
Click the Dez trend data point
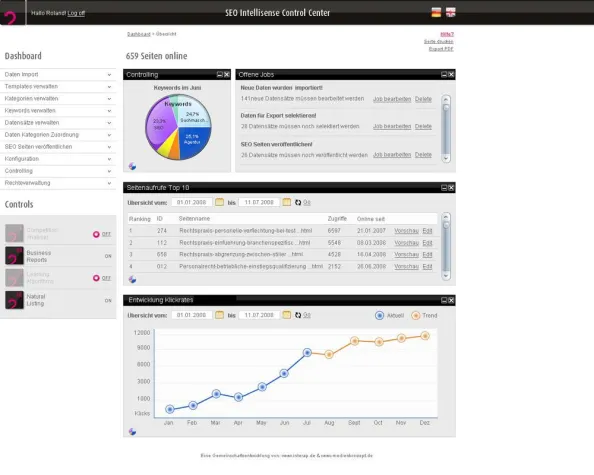(425, 336)
